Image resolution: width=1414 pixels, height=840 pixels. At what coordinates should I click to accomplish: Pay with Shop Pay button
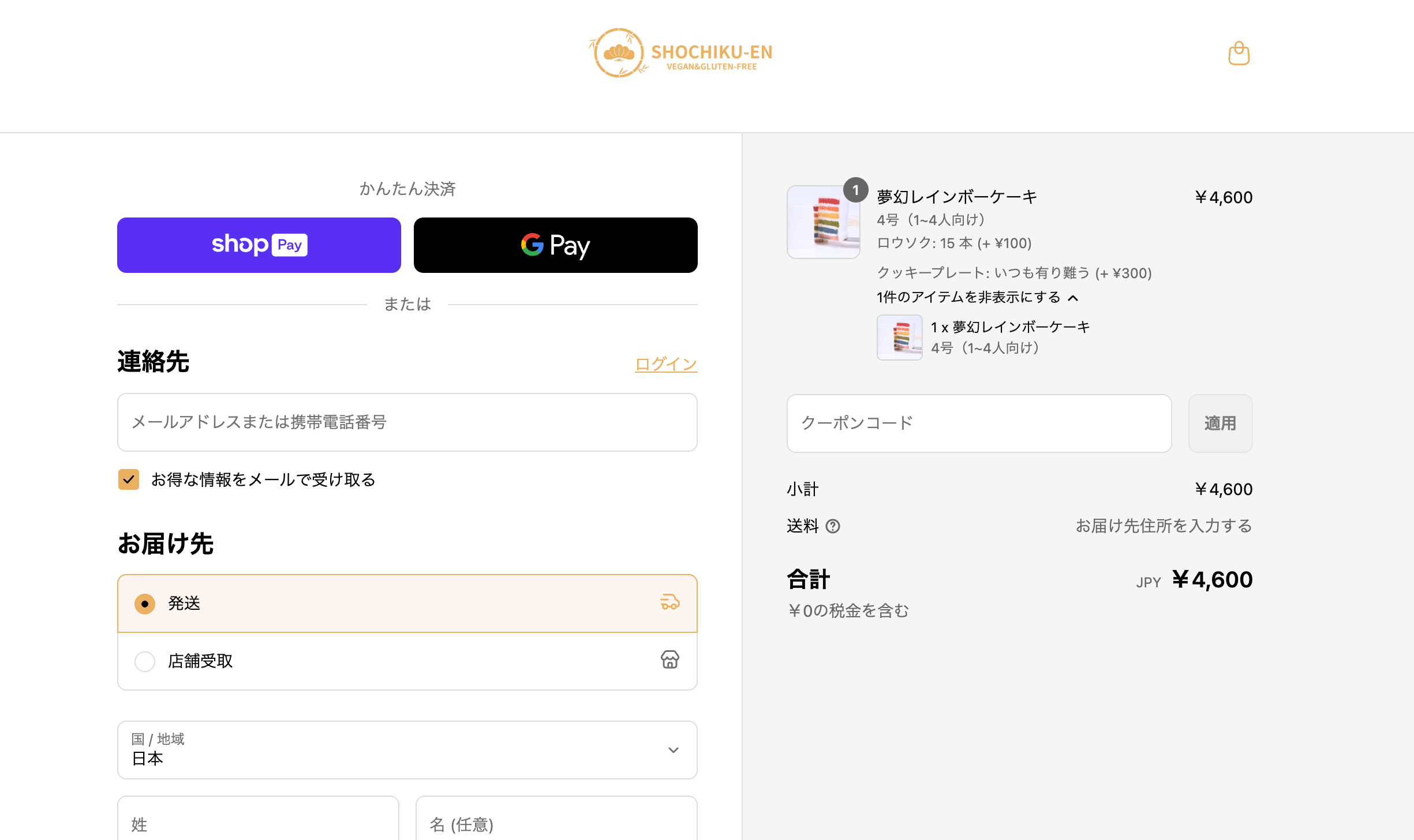tap(259, 245)
